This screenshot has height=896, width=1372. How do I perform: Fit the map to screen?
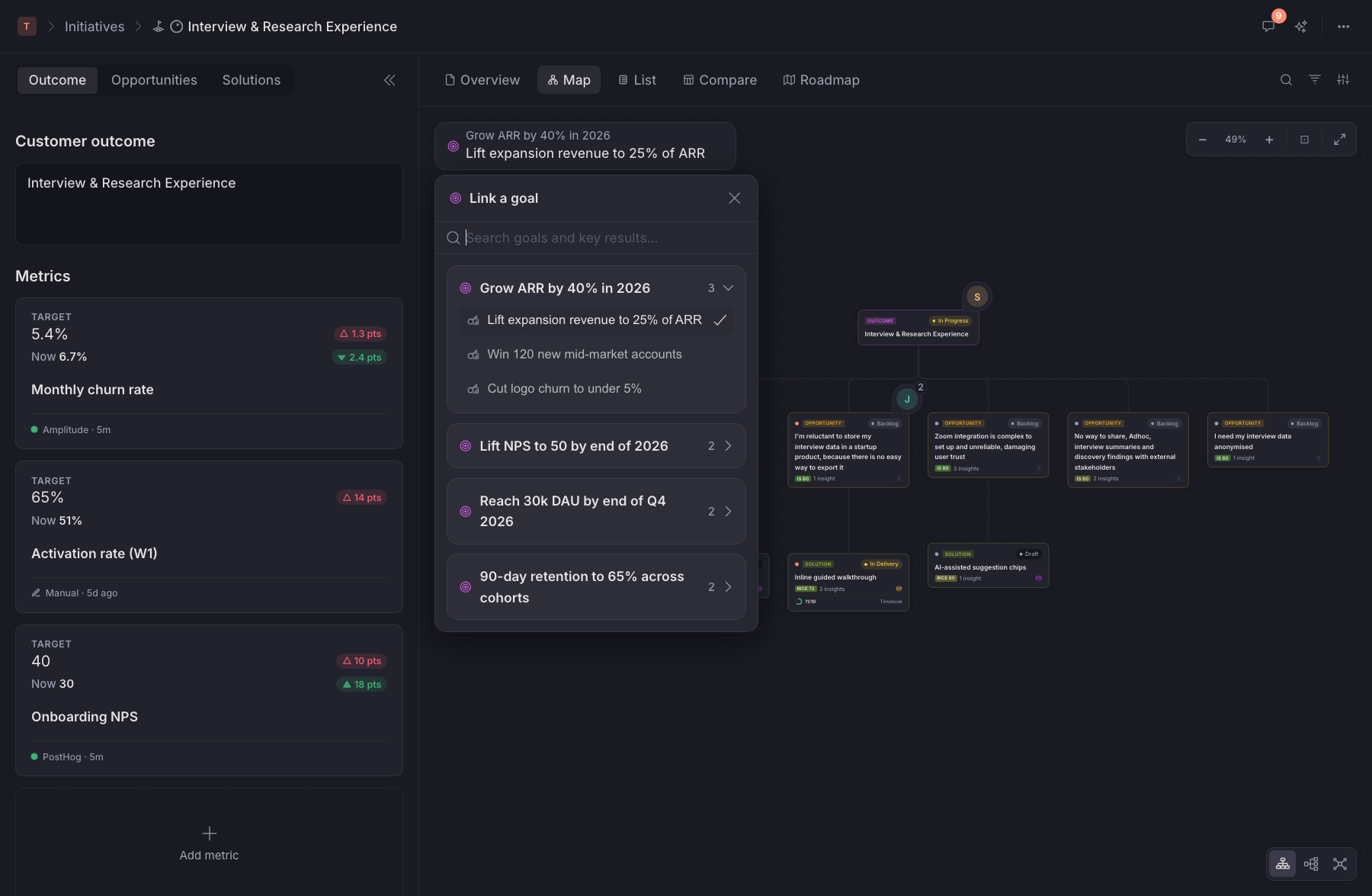1304,140
